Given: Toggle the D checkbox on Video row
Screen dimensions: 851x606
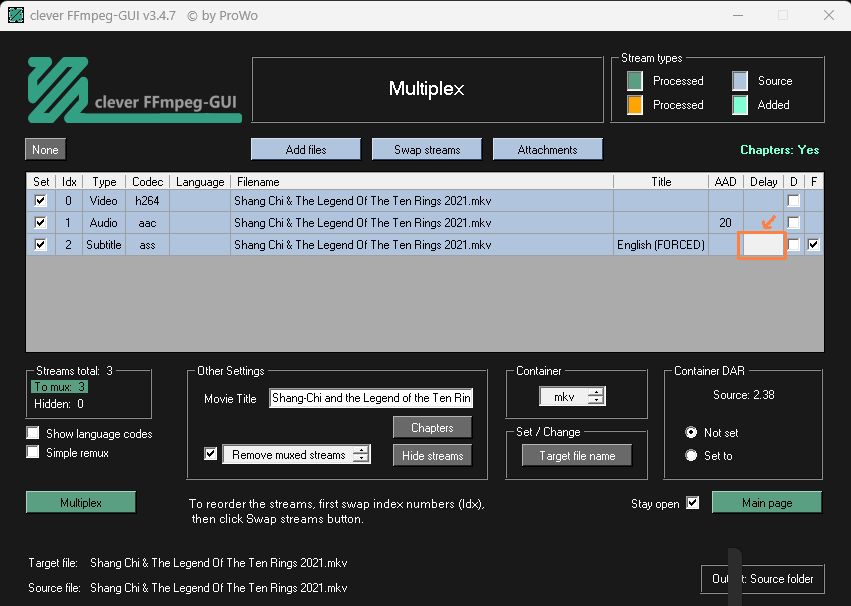Looking at the screenshot, I should (793, 200).
